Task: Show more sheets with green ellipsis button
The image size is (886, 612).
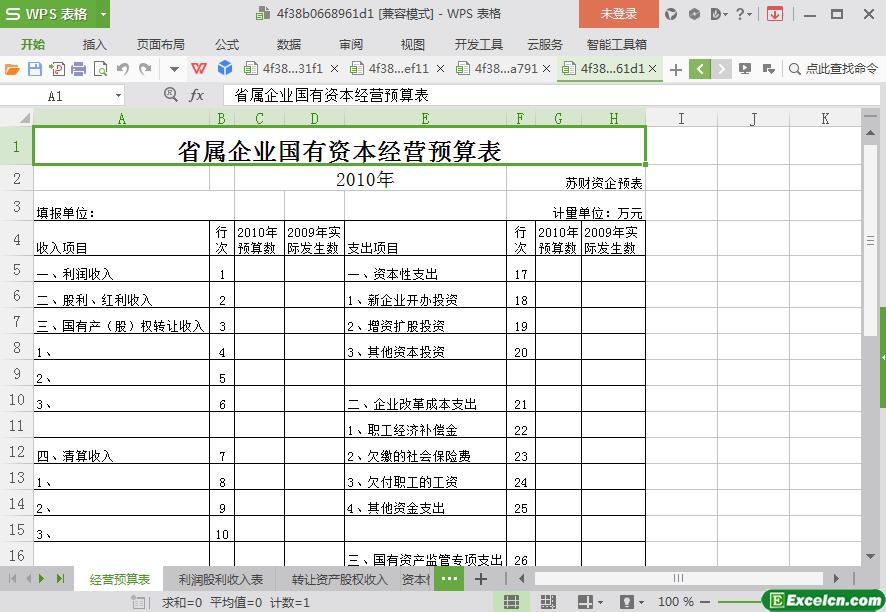Action: coord(449,579)
